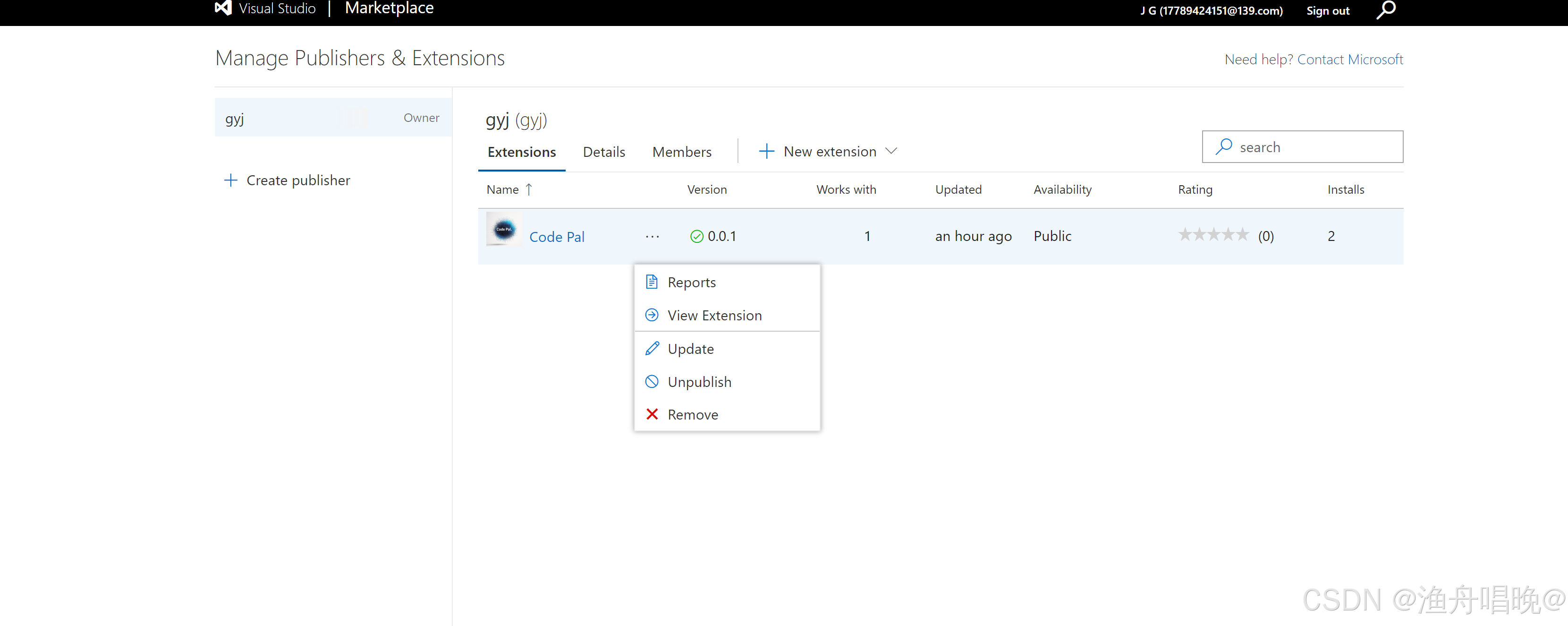Open the Code Pal extension link
The image size is (1568, 626).
tap(556, 237)
